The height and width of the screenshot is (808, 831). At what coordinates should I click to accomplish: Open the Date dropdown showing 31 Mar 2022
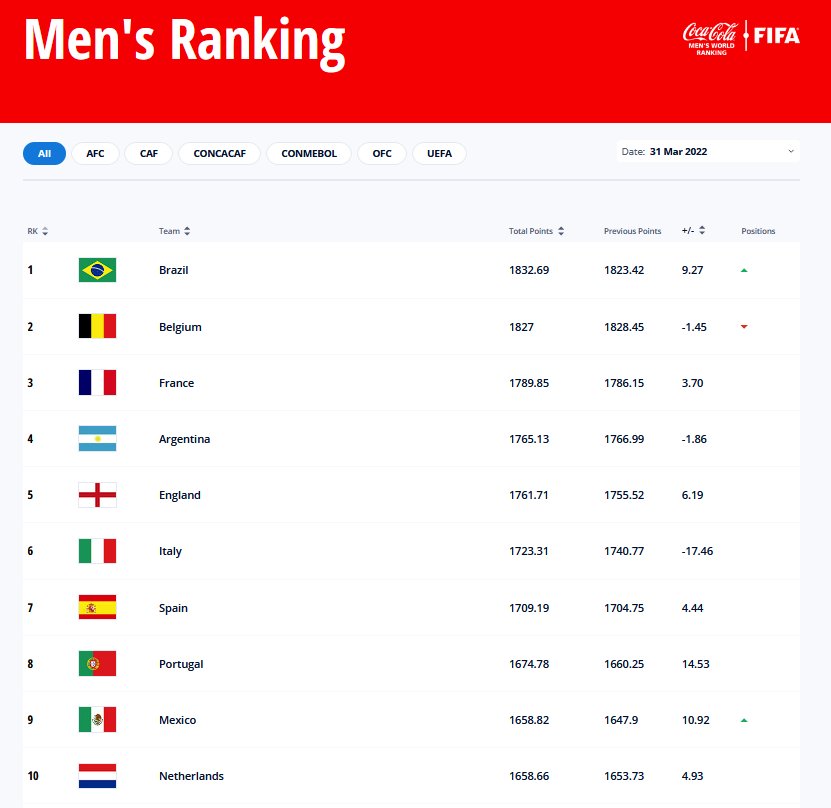pos(708,152)
